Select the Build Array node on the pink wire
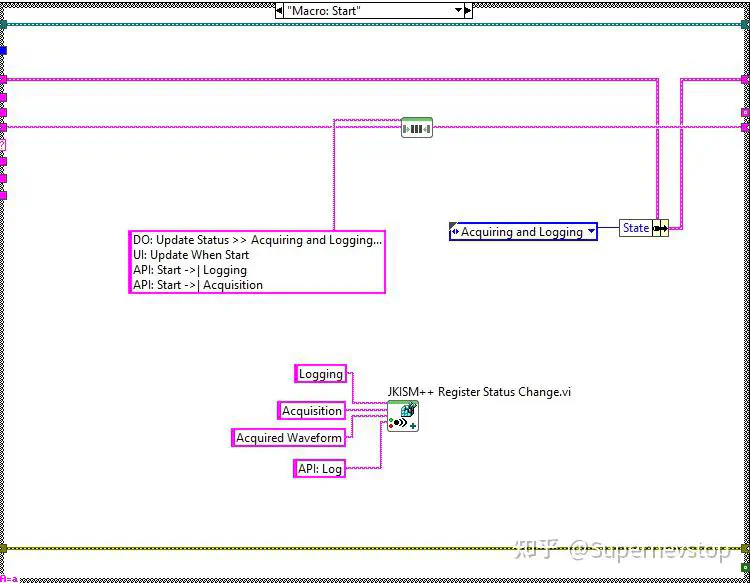750x583 pixels. (x=417, y=128)
